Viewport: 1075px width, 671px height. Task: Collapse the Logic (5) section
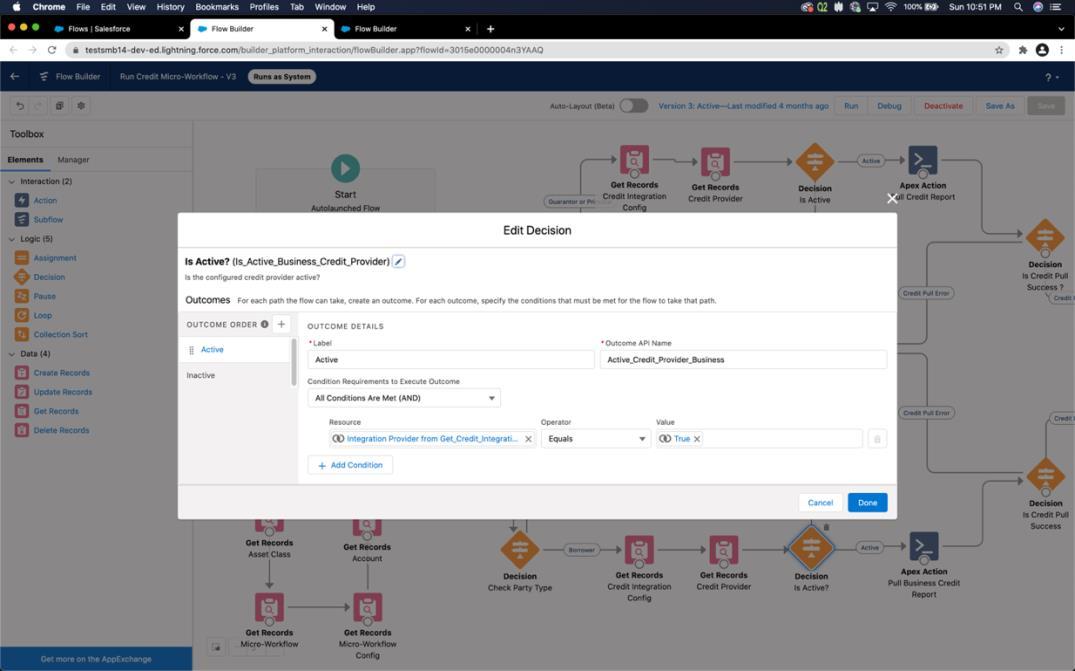click(x=12, y=239)
